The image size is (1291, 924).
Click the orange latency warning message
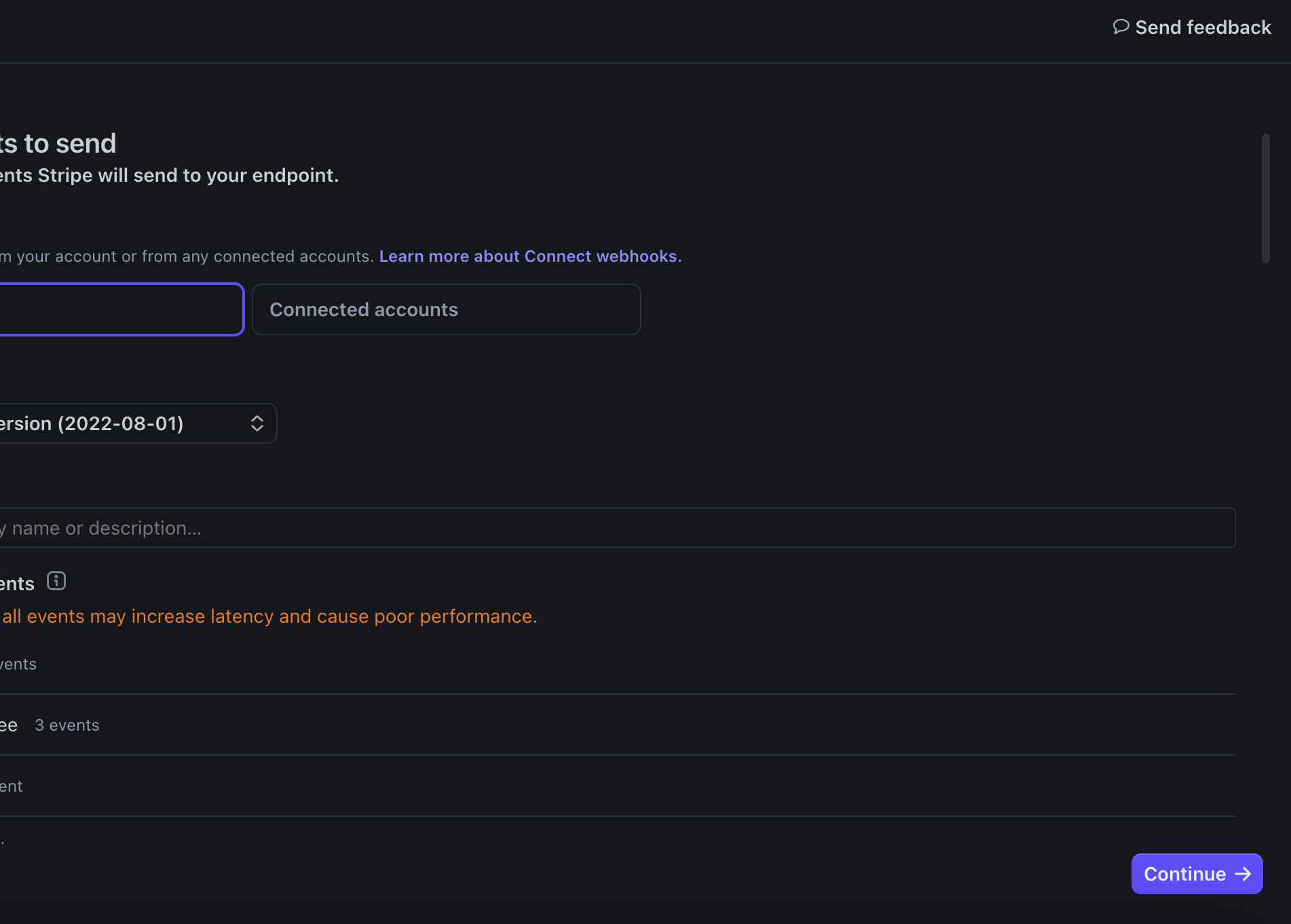point(268,616)
